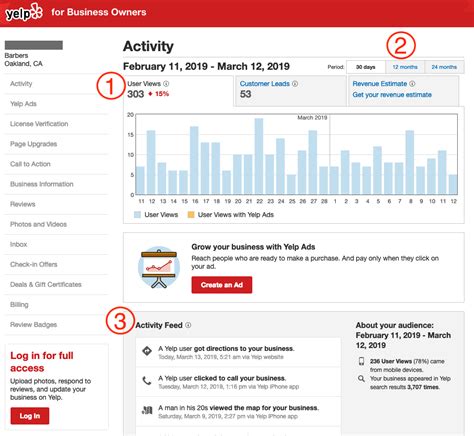Select the Customer Leads metric tab

(x=291, y=91)
